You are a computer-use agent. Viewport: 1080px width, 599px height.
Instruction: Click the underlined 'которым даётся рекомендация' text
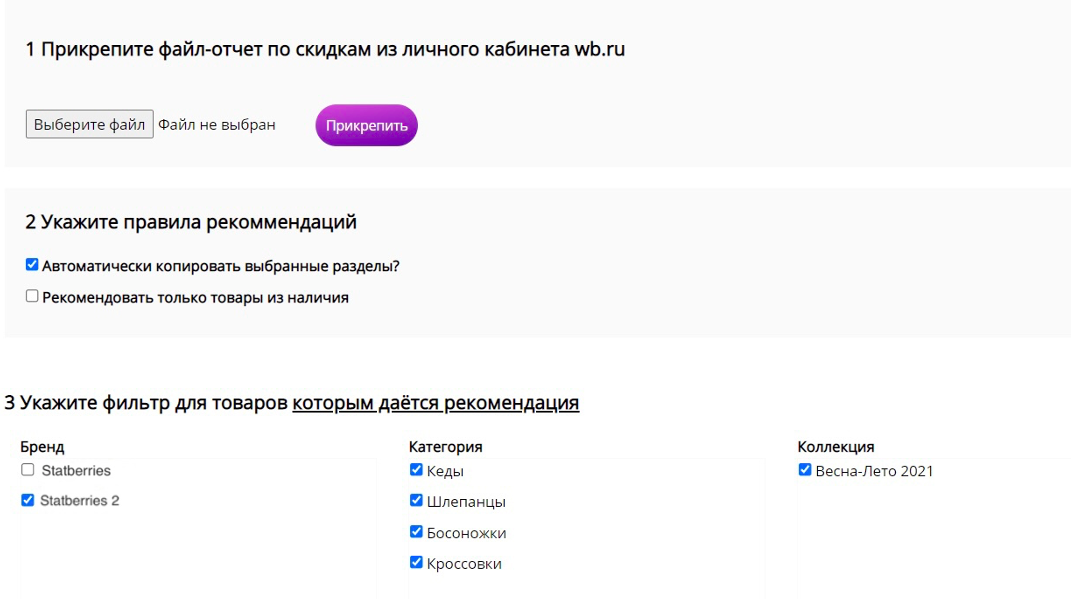435,403
